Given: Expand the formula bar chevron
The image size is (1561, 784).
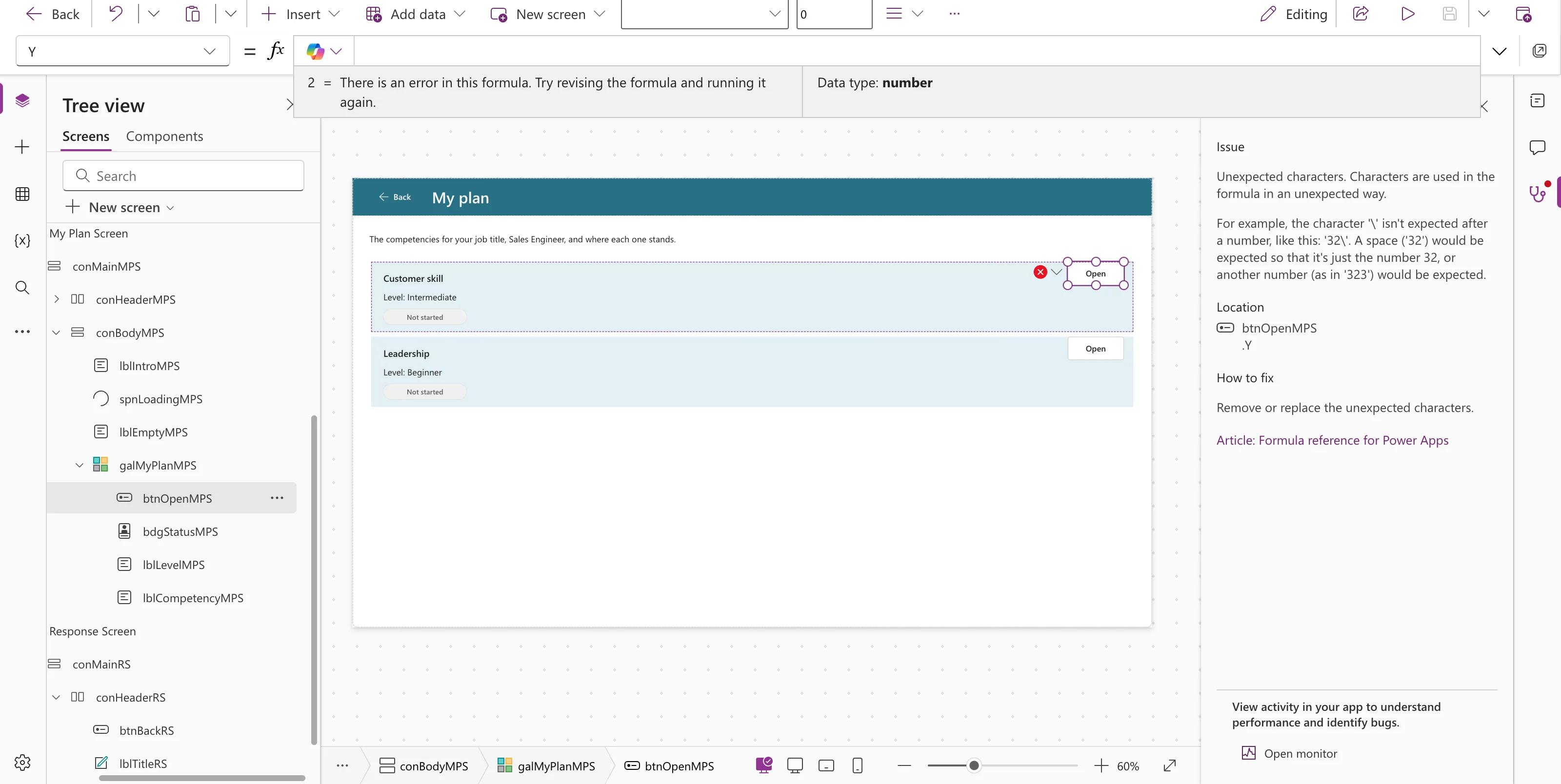Looking at the screenshot, I should 1499,51.
